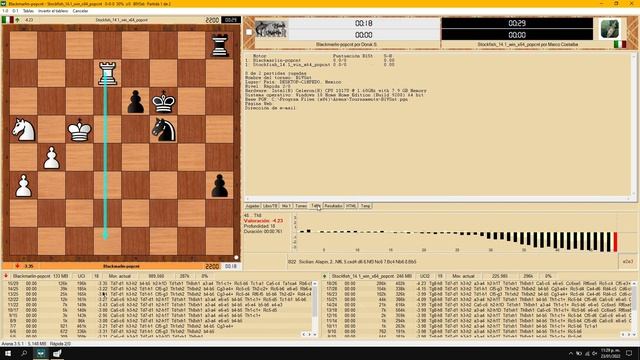Click scroll right arrow in Blackmarlin analysis
The image size is (640, 360).
click(x=309, y=334)
